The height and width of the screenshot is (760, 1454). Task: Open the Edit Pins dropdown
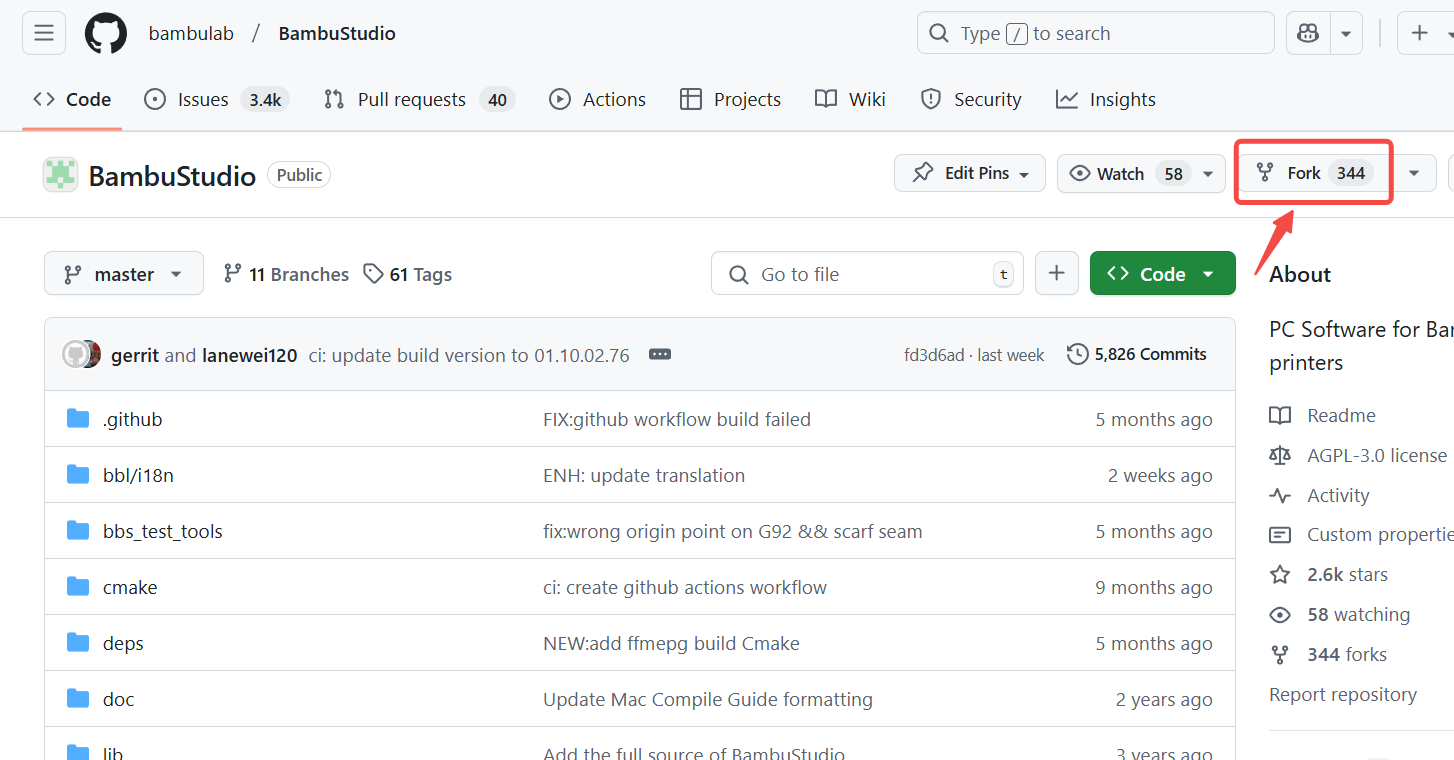[x=970, y=173]
